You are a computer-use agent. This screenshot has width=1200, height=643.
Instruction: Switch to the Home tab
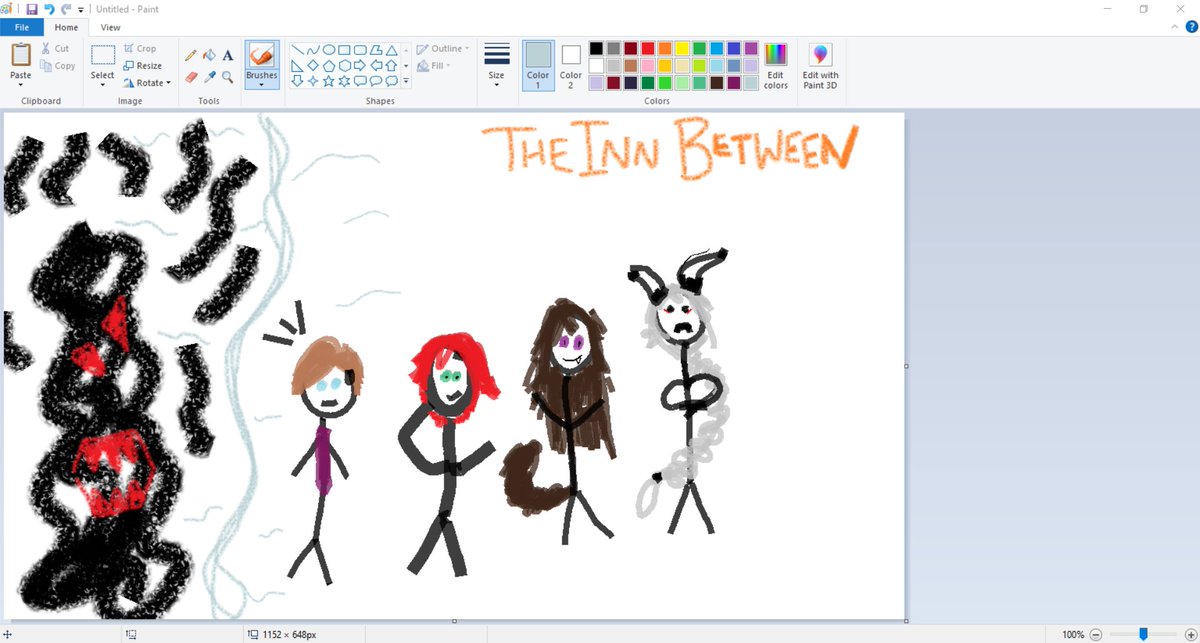tap(66, 28)
